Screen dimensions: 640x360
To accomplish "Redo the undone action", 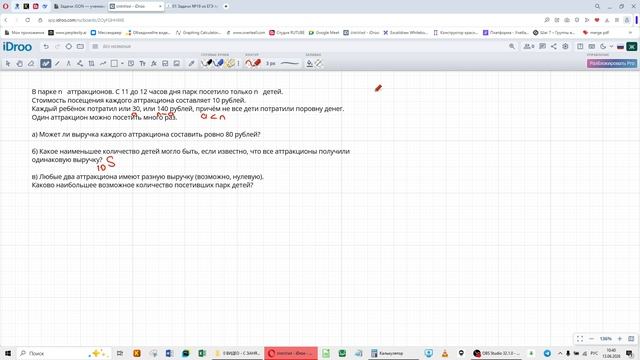I will 57,47.
